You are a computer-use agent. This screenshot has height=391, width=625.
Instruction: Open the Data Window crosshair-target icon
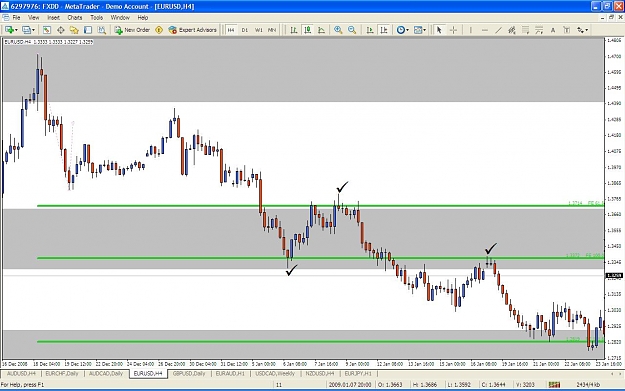(61, 30)
